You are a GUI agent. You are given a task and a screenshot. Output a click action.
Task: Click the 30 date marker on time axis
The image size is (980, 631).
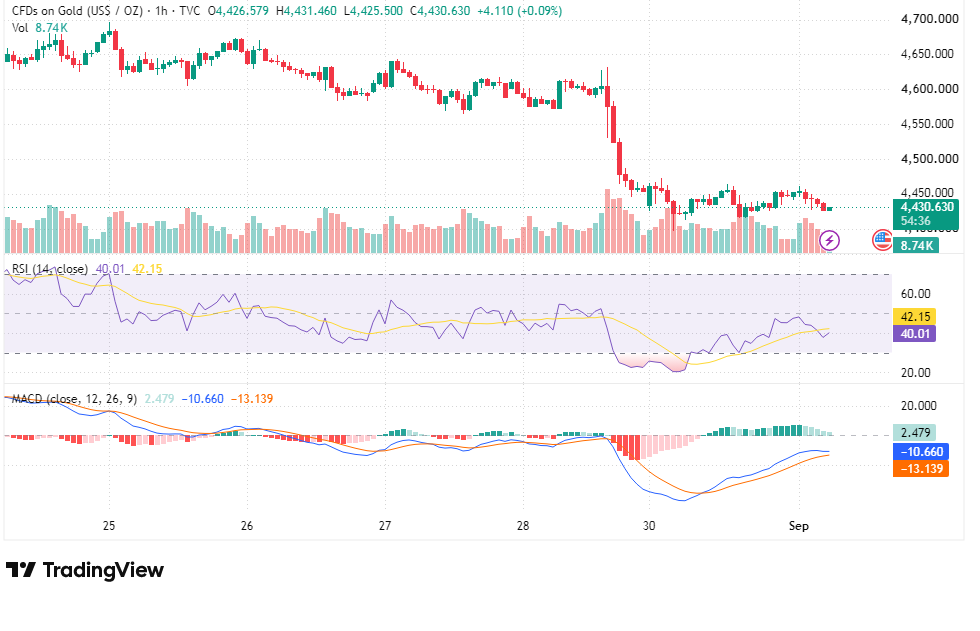pyautogui.click(x=649, y=526)
